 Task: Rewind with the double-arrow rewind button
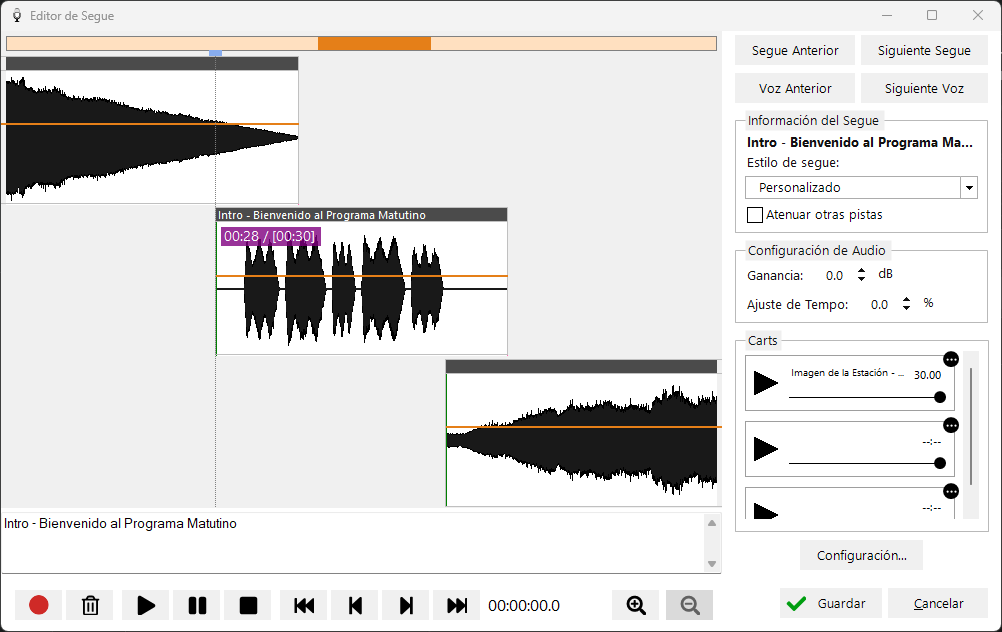304,605
